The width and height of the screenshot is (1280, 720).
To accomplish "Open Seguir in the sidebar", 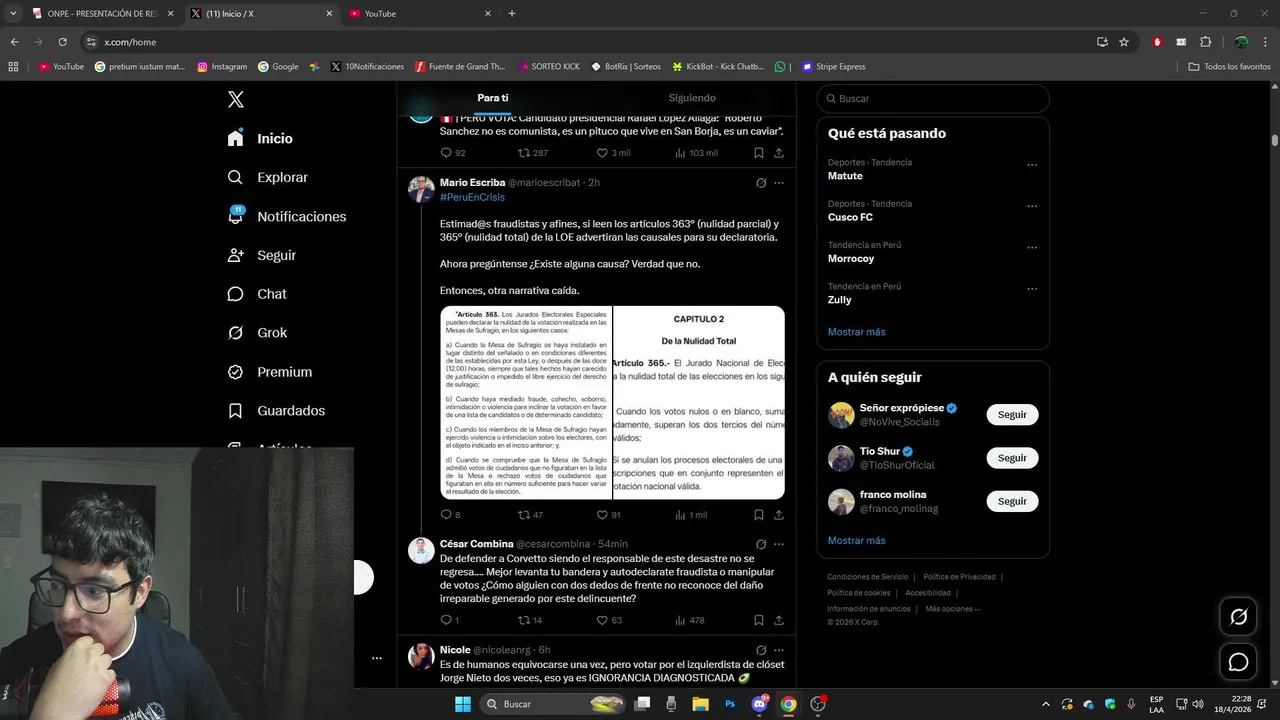I will point(261,255).
